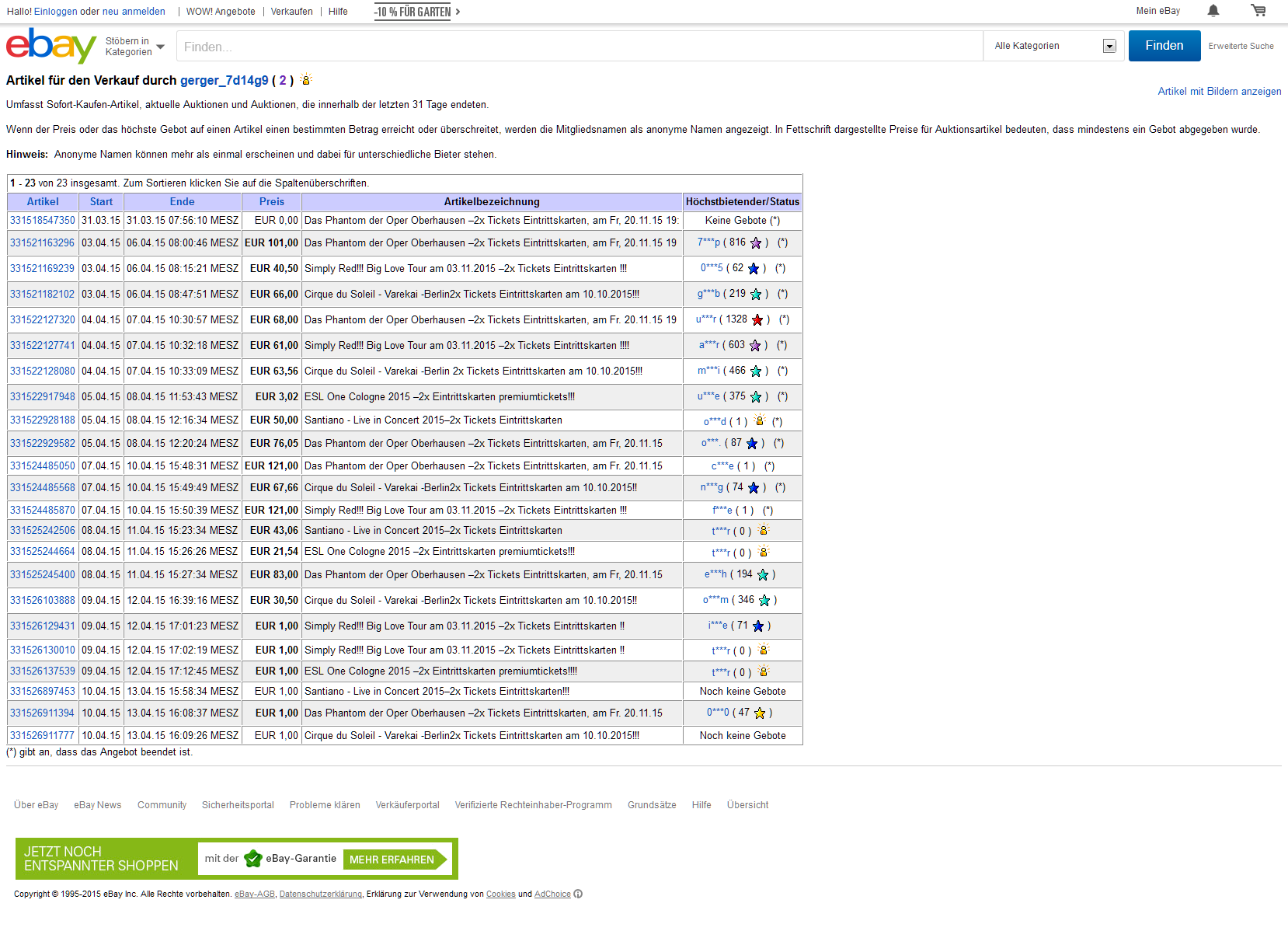Click turquoise star next to bidder m***i
The width and height of the screenshot is (1288, 938).
click(756, 371)
